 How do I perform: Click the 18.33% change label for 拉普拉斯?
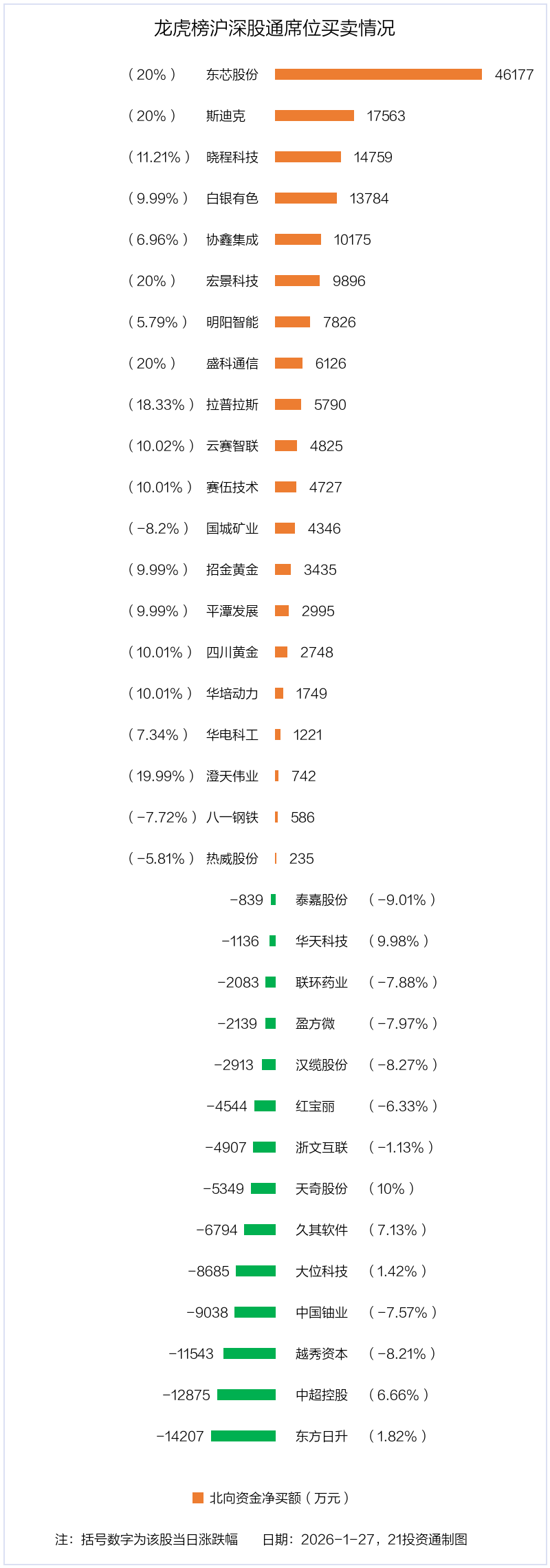tap(161, 404)
